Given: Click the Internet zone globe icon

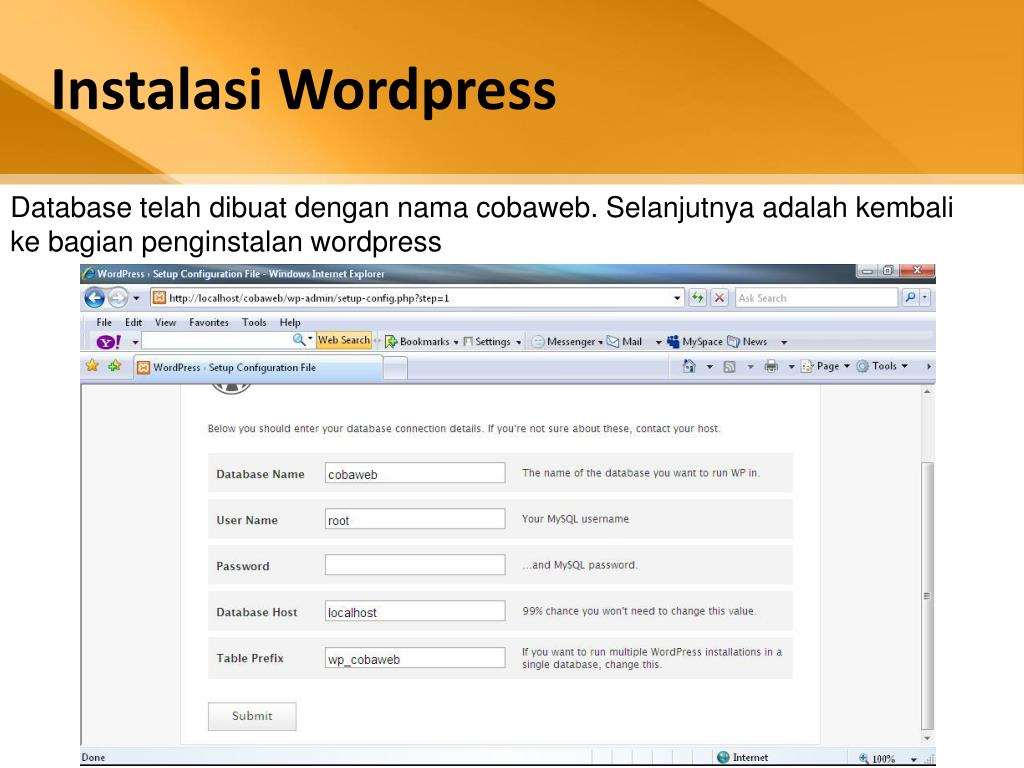Looking at the screenshot, I should (x=723, y=758).
